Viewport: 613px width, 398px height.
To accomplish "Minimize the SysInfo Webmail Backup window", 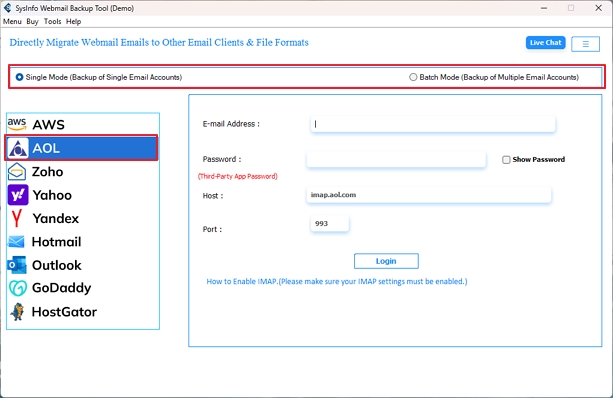I will click(544, 8).
